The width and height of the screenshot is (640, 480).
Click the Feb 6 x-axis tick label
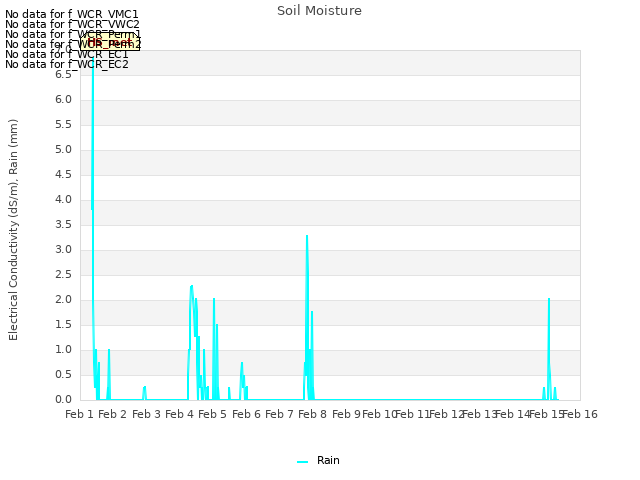click(x=246, y=414)
